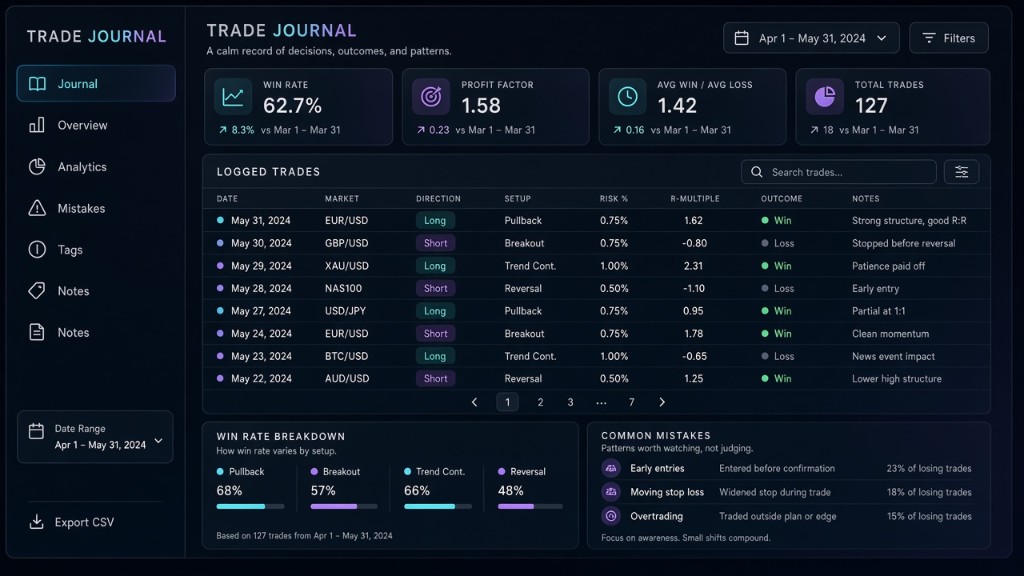Click the R-multiple value 2.31
Screen dimensions: 1024x576
point(694,266)
